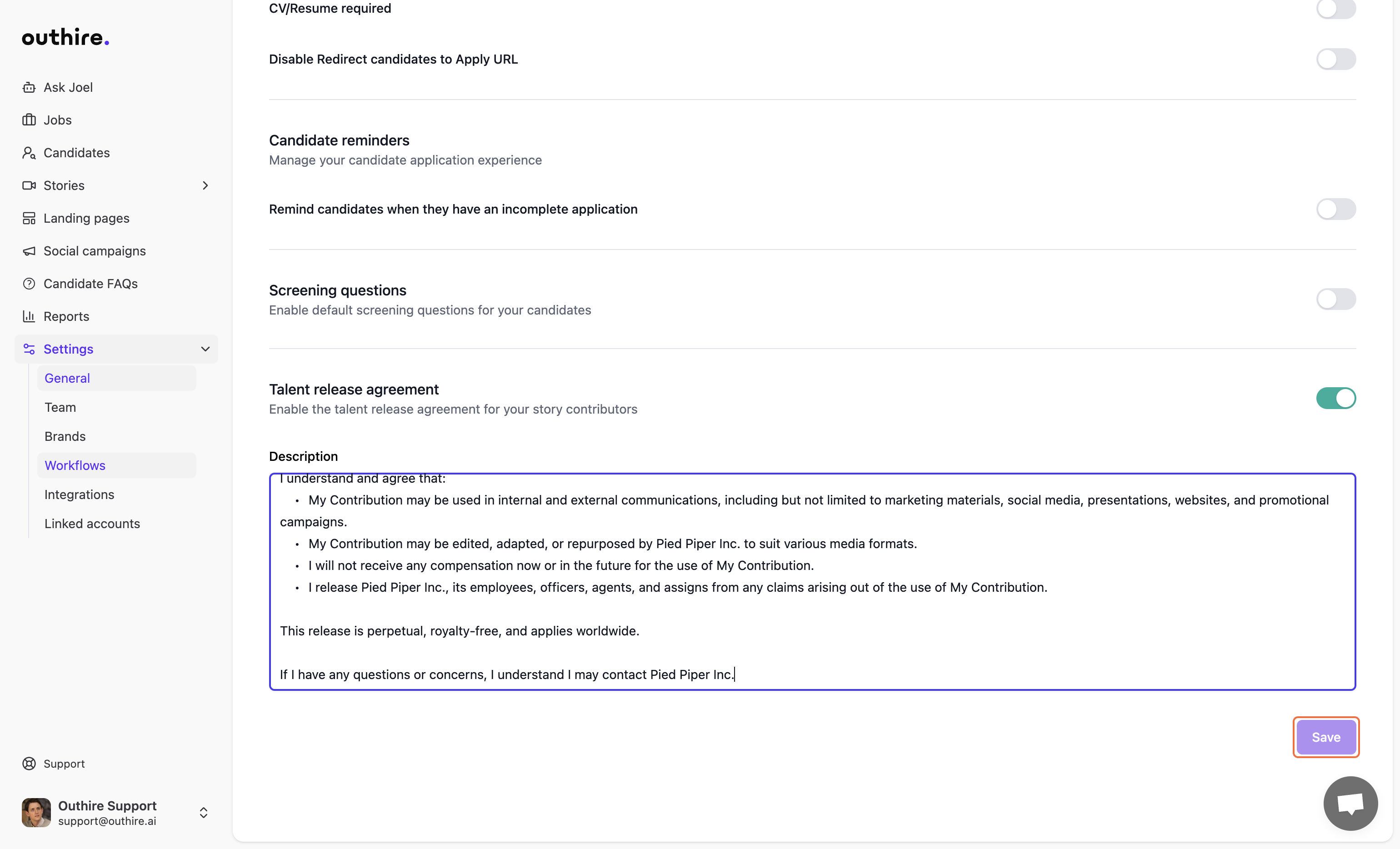Save the talent release agreement
1400x849 pixels.
pyautogui.click(x=1325, y=737)
